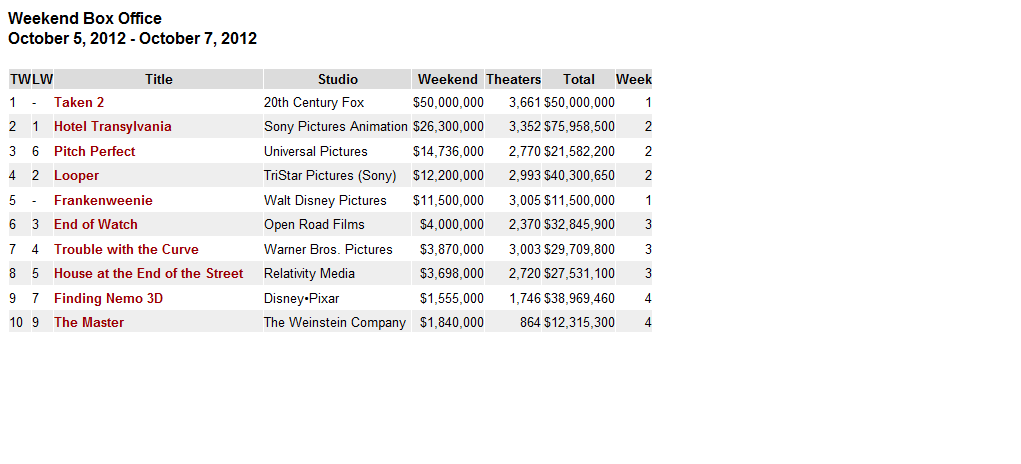Click the 3,352 theaters value
Viewport: 1021px width, 464px height.
(525, 126)
